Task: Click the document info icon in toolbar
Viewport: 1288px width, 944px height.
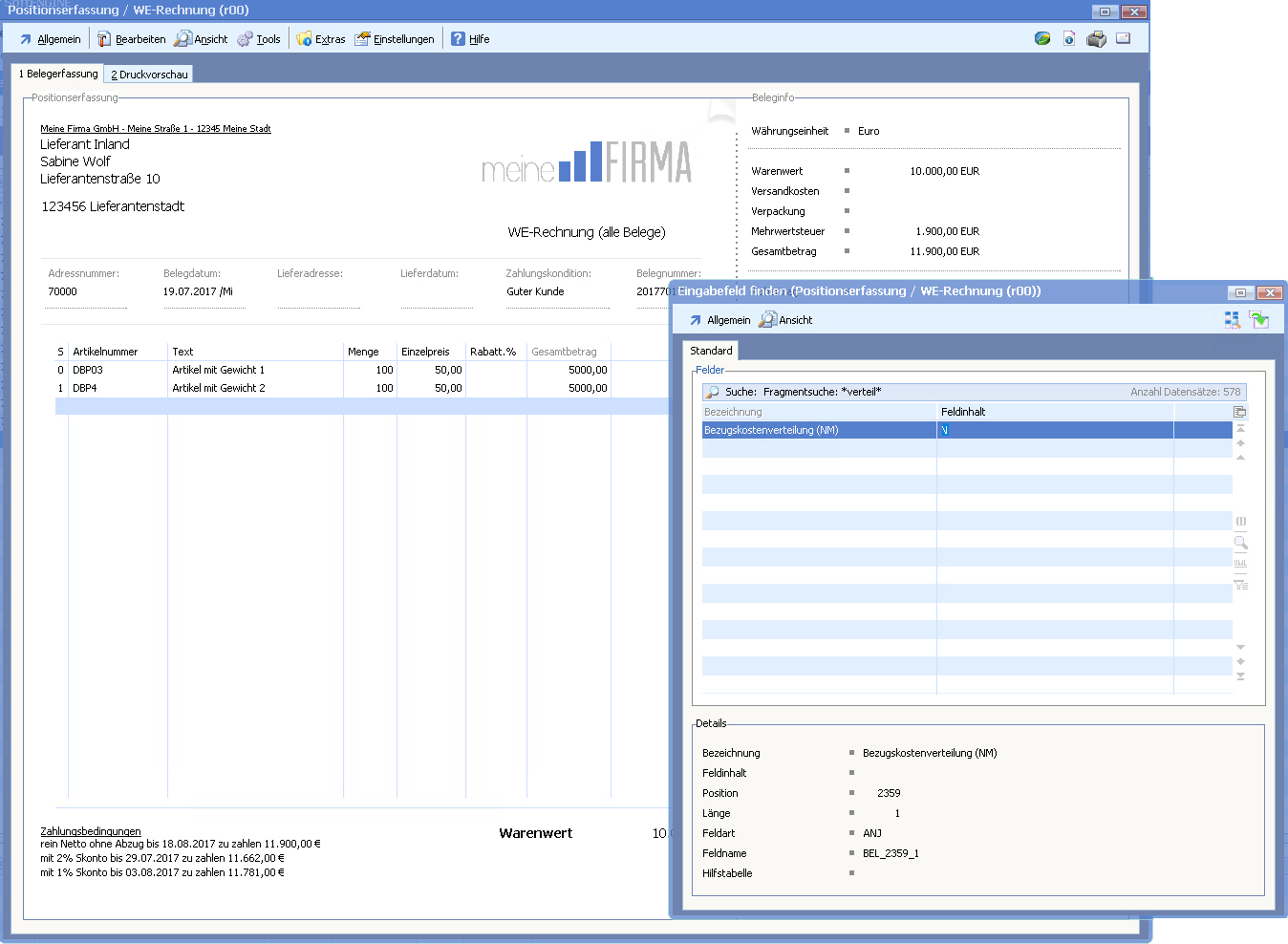Action: tap(1069, 39)
